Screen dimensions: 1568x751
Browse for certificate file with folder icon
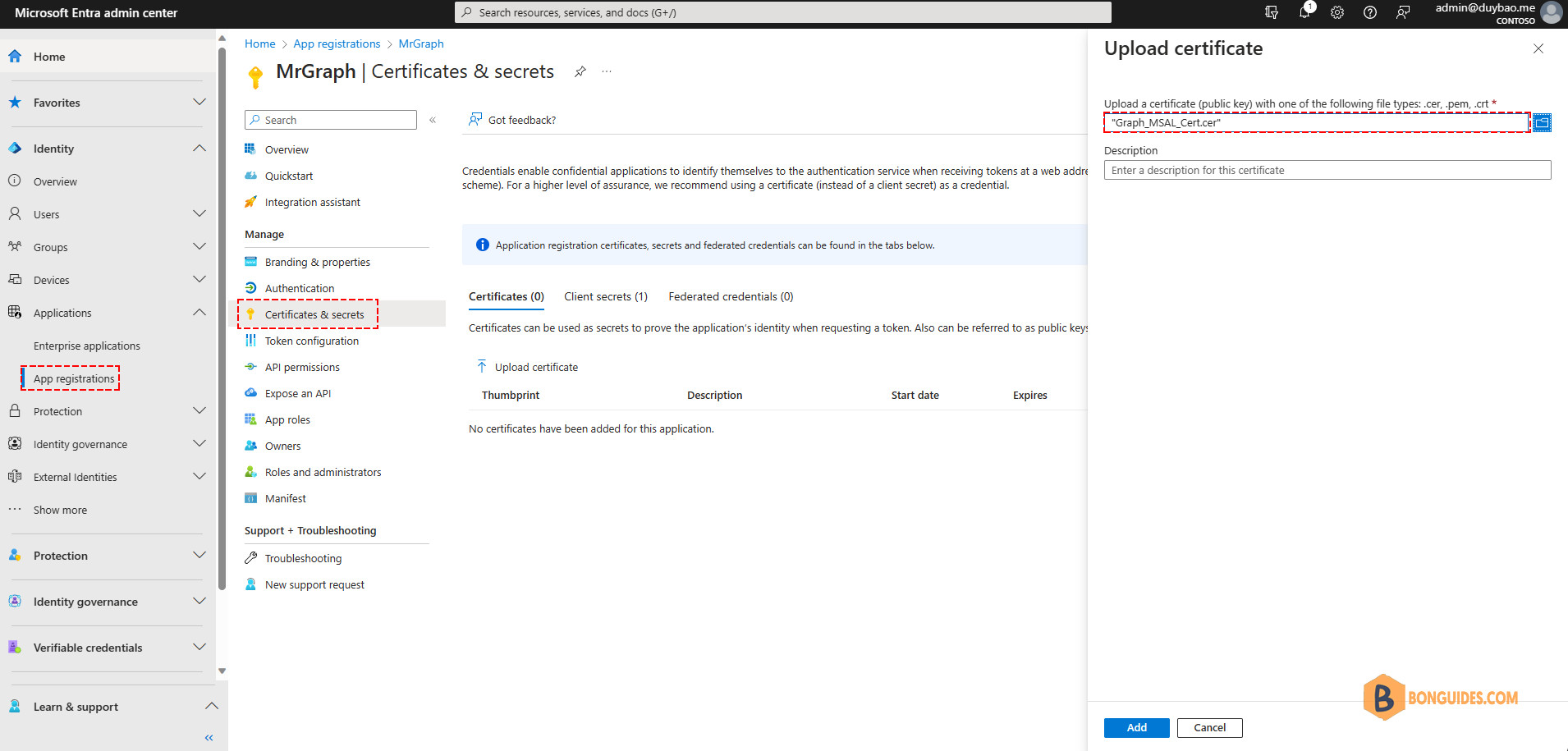(x=1543, y=122)
